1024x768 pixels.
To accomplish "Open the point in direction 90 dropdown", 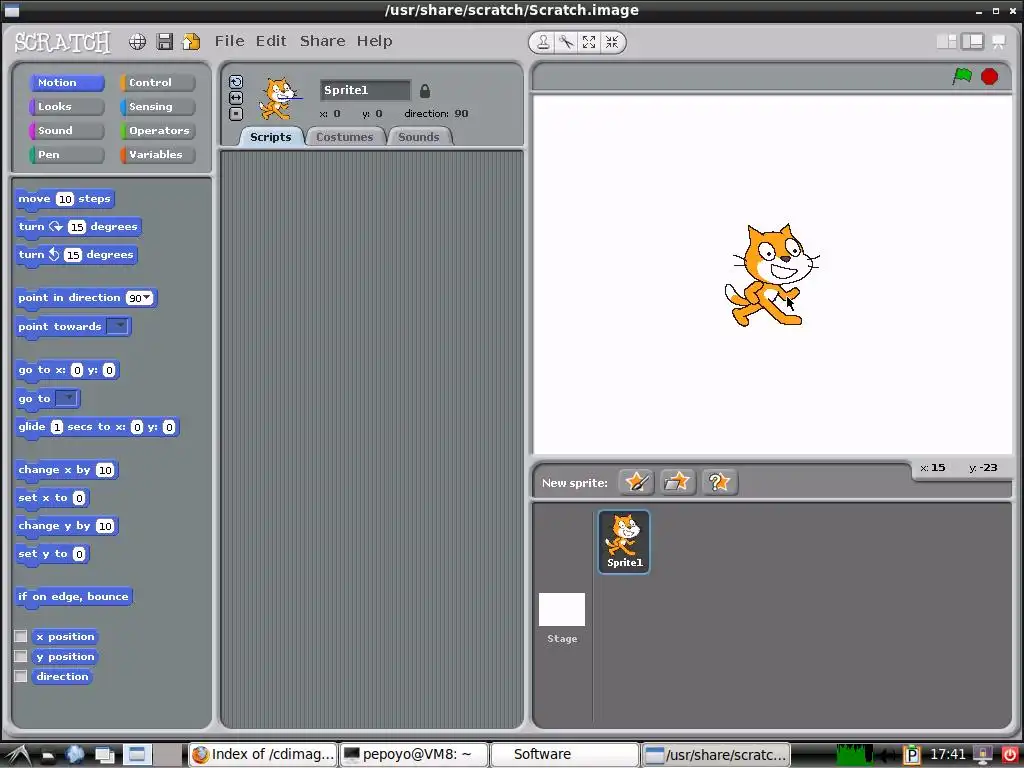I will click(147, 298).
